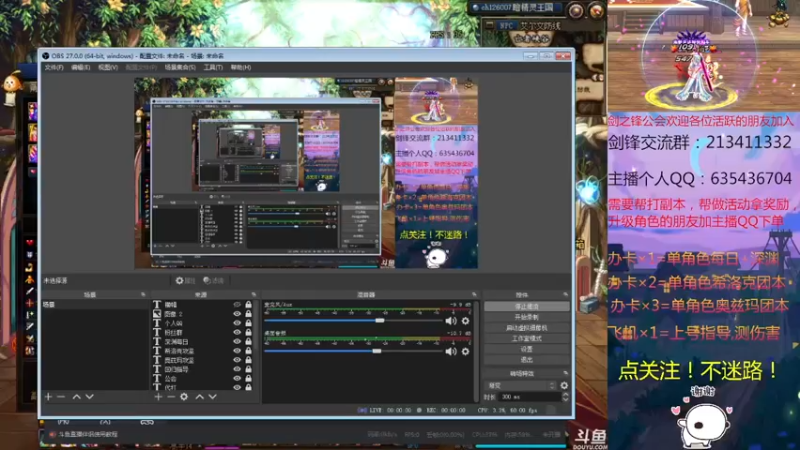
Task: Click the text icon of 公会 source
Action: (x=157, y=379)
